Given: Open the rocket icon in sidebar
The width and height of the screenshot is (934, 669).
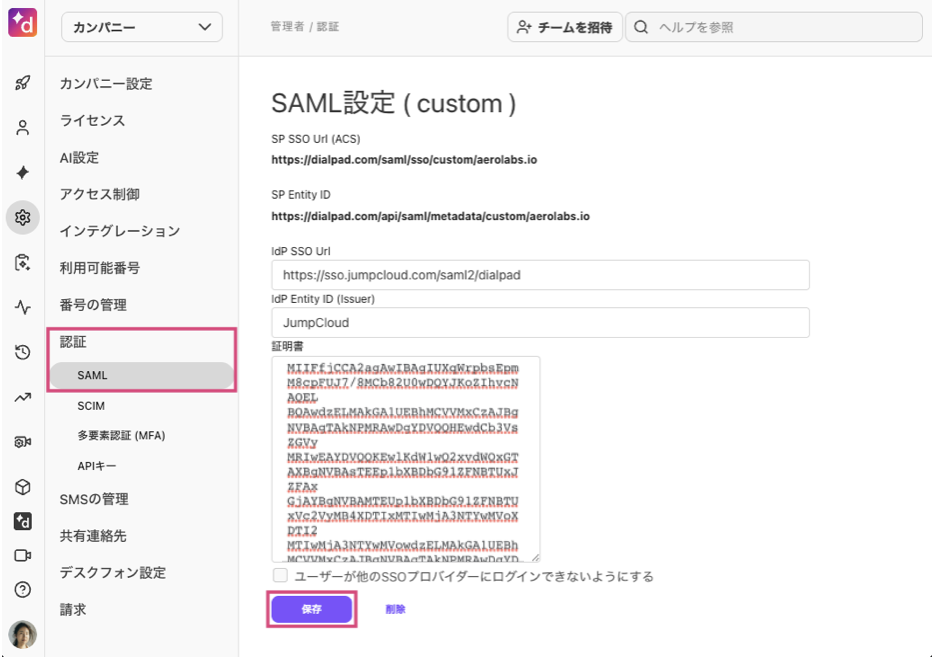Looking at the screenshot, I should pyautogui.click(x=22, y=83).
